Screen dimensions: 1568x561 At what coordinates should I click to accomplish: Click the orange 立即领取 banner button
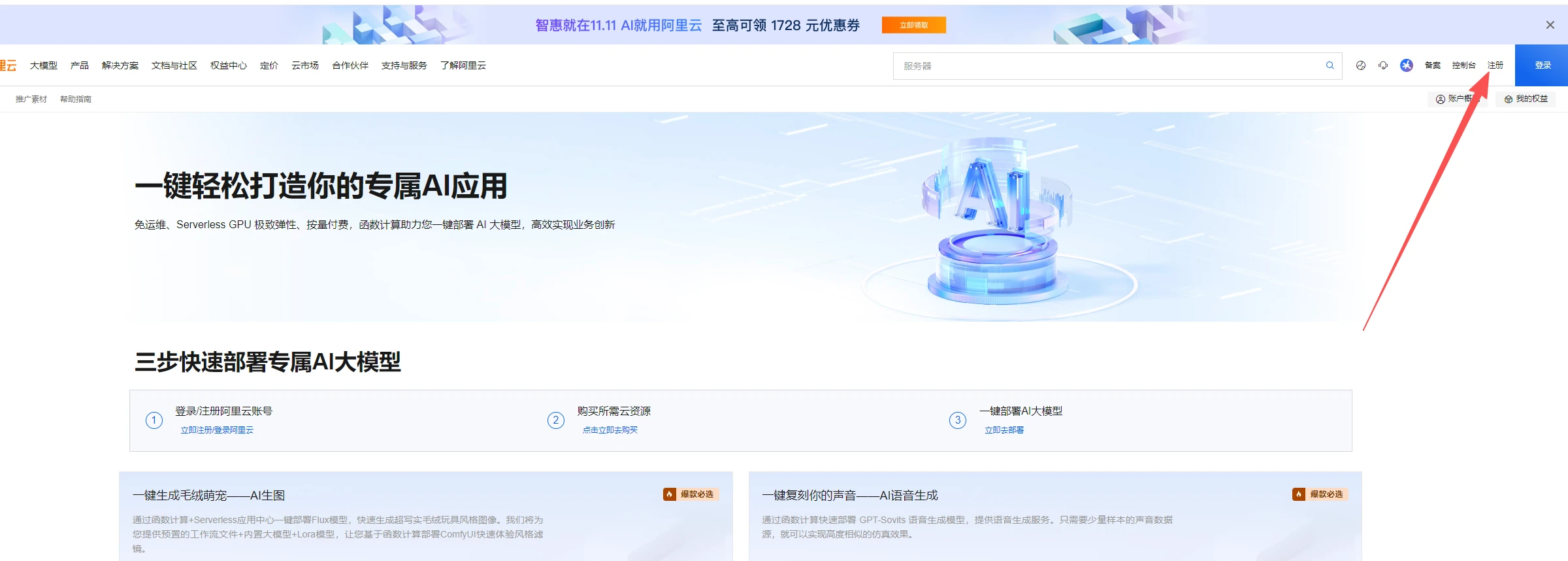[x=913, y=25]
